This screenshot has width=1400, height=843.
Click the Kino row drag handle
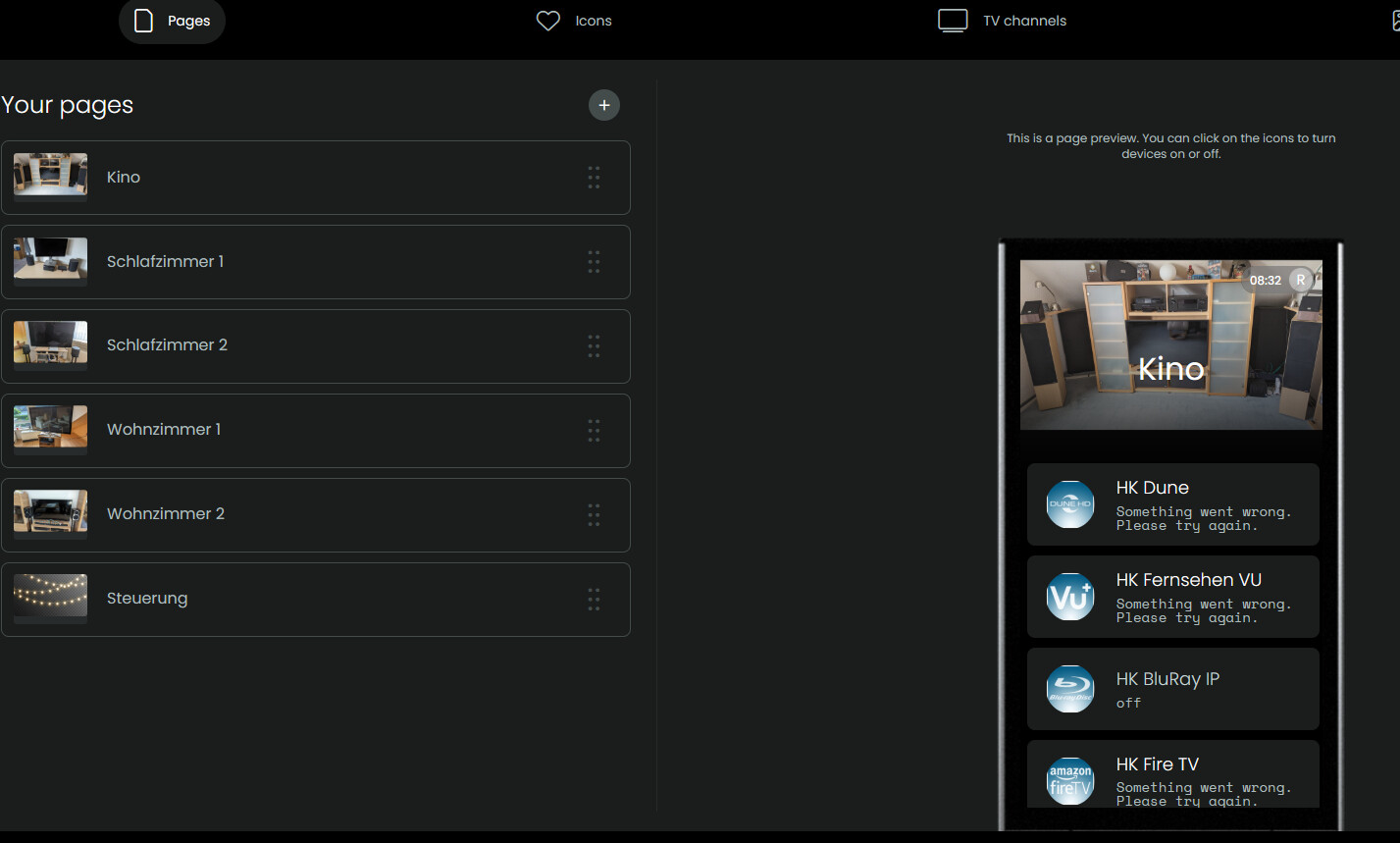point(594,178)
